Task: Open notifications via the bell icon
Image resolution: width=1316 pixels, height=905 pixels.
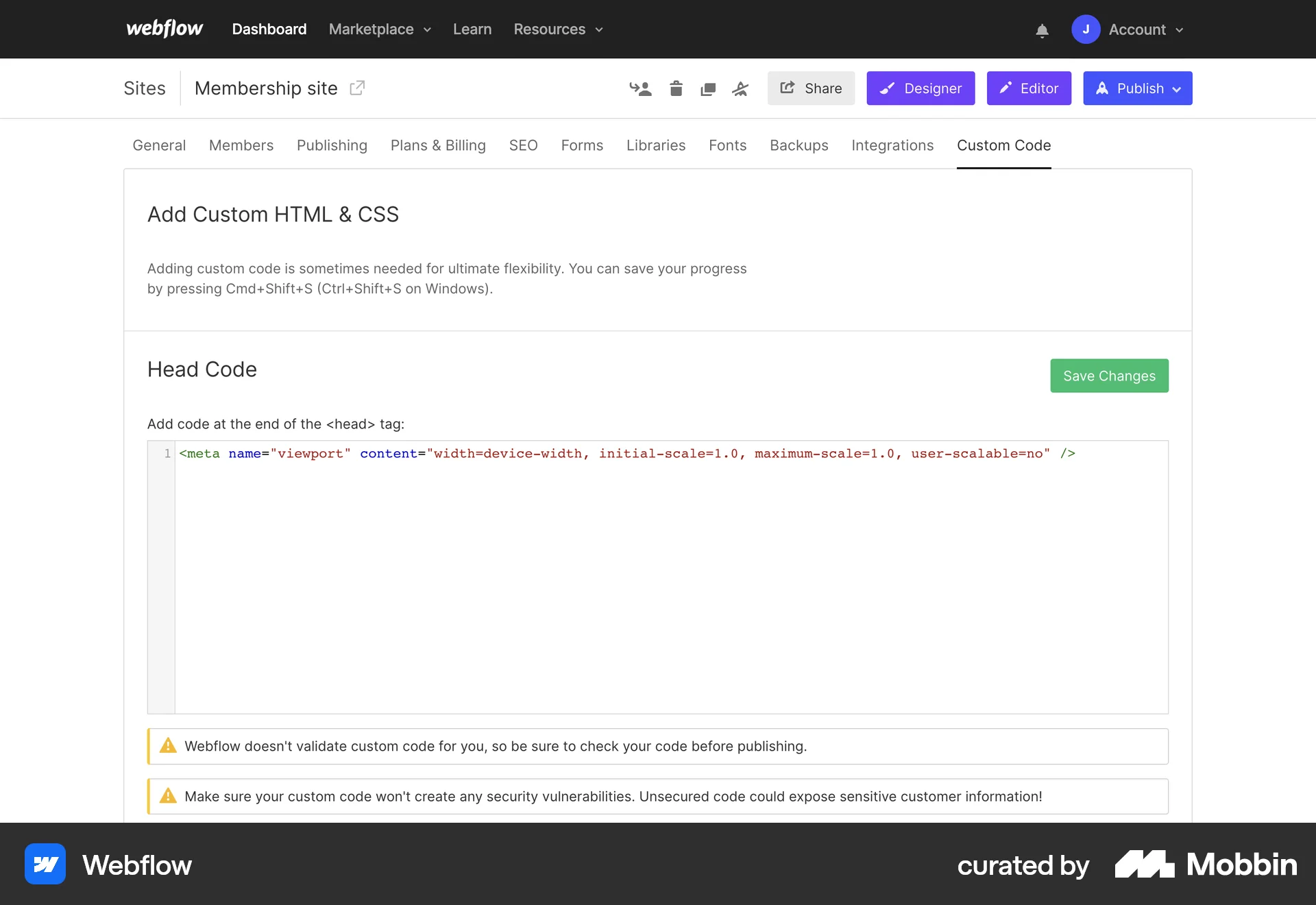Action: 1042,31
